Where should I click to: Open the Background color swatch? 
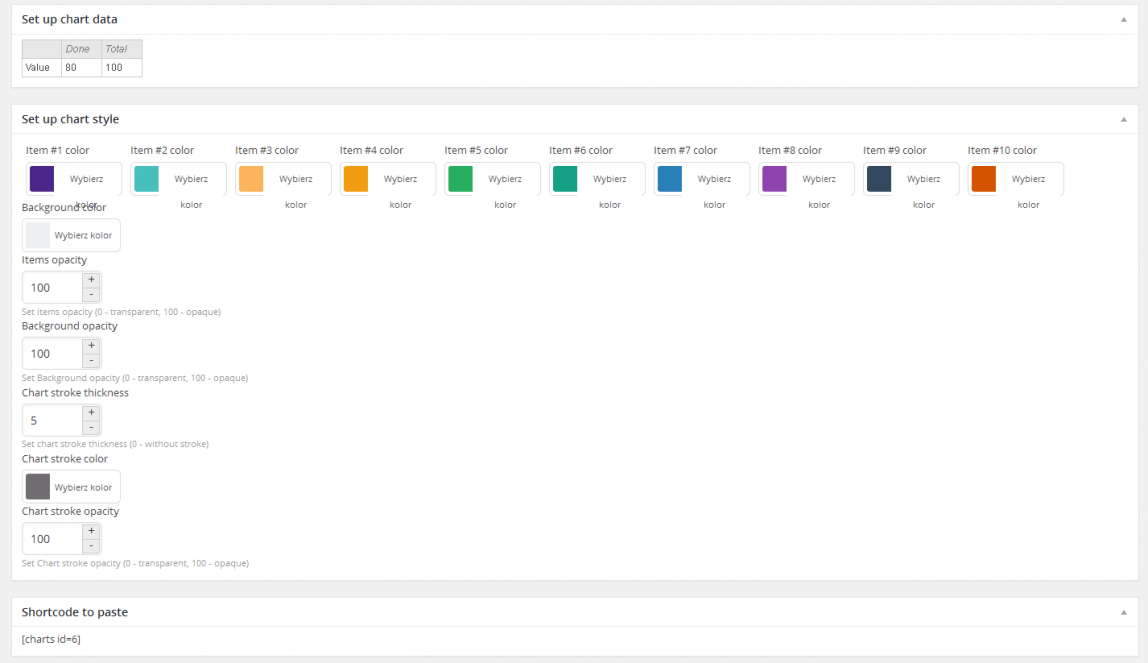point(37,235)
